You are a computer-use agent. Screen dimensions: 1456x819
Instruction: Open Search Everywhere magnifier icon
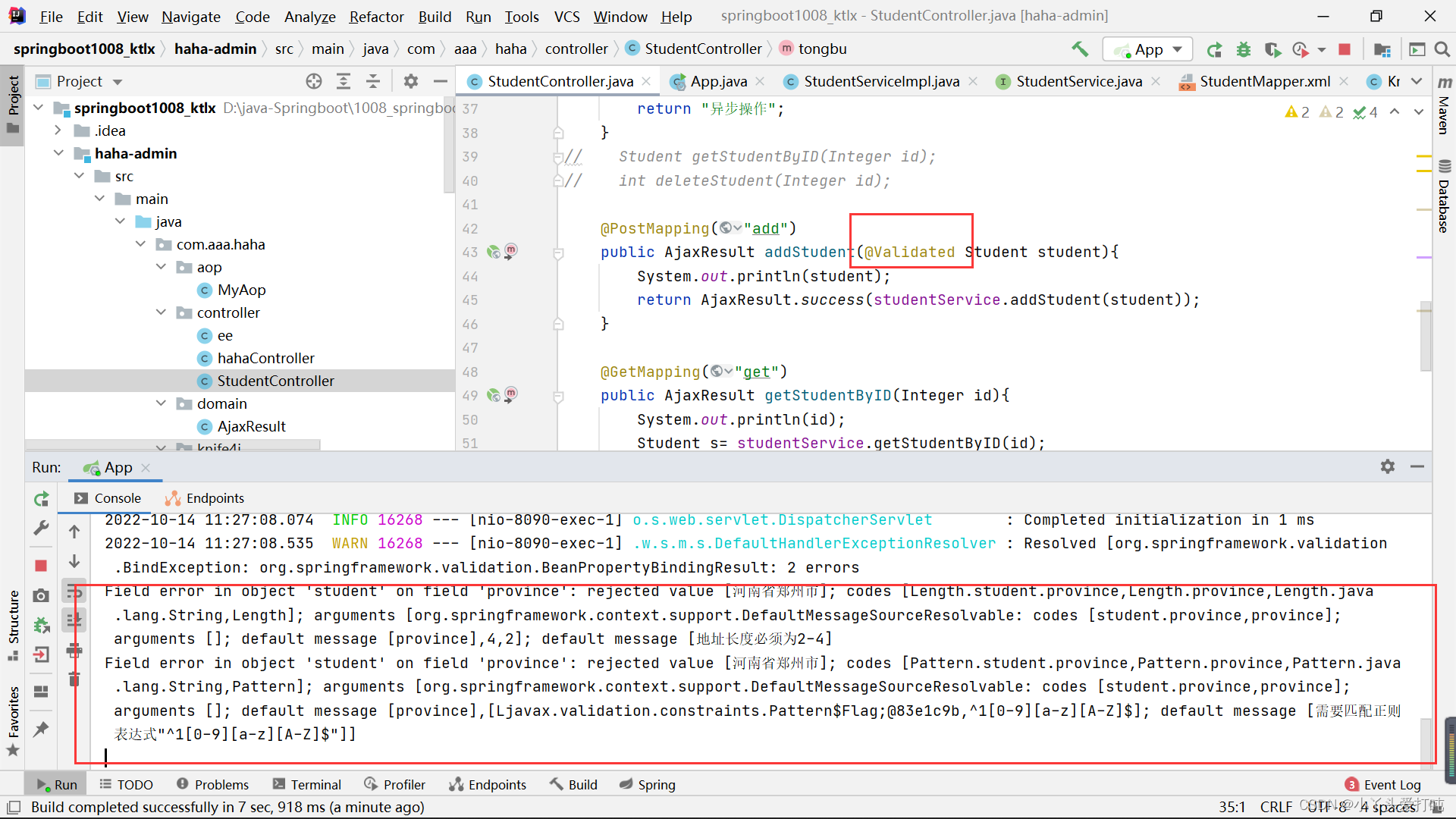[x=1442, y=49]
